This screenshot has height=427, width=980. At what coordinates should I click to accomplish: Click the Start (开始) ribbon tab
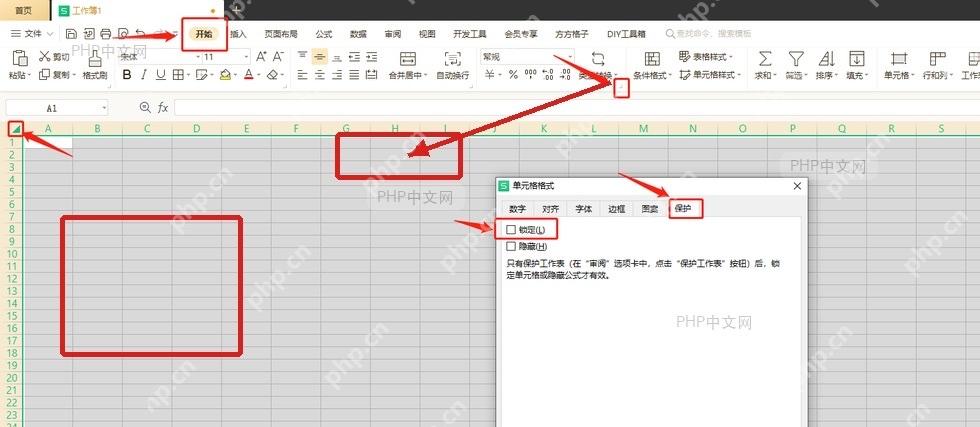coord(204,34)
